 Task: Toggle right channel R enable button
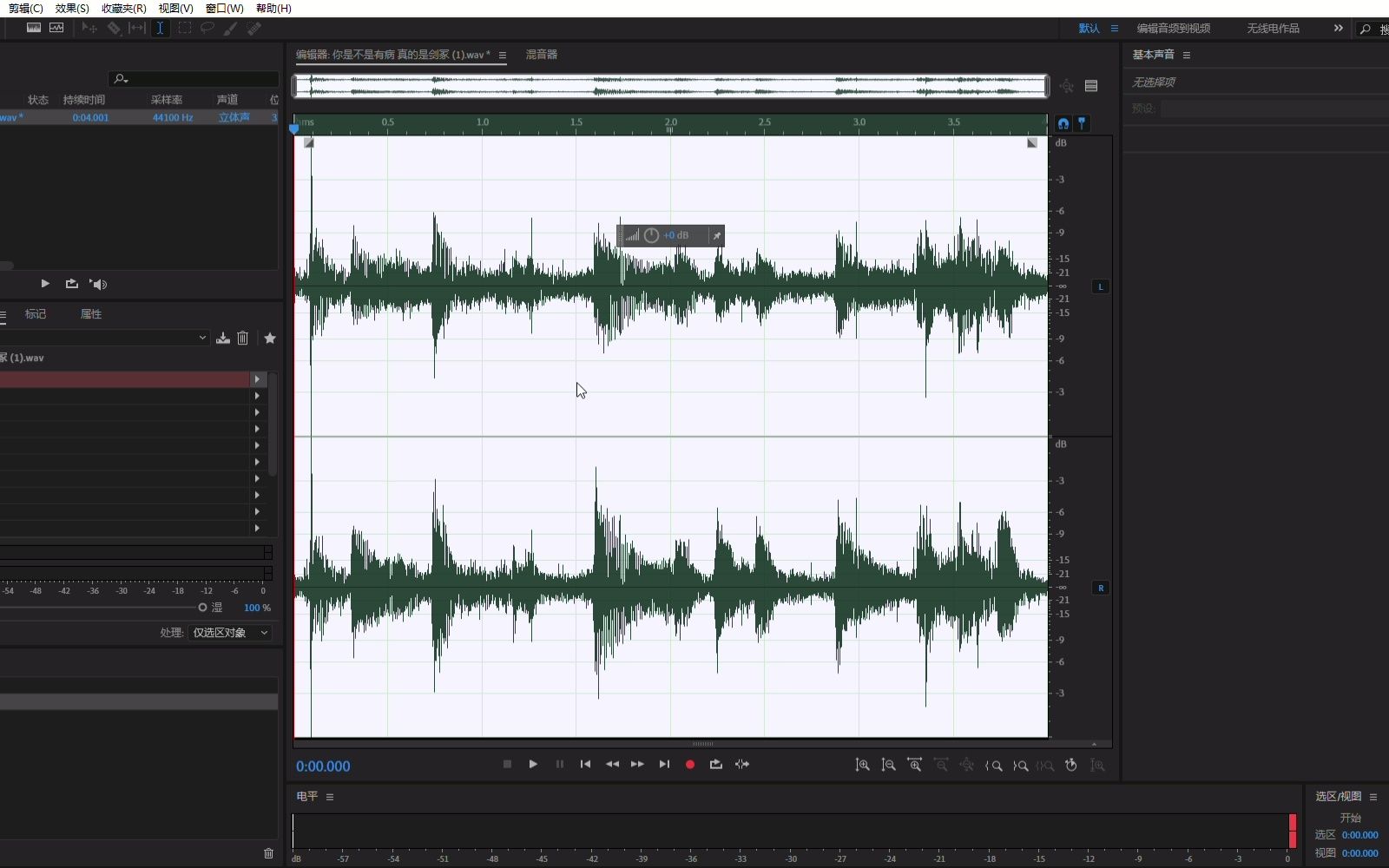(x=1101, y=588)
